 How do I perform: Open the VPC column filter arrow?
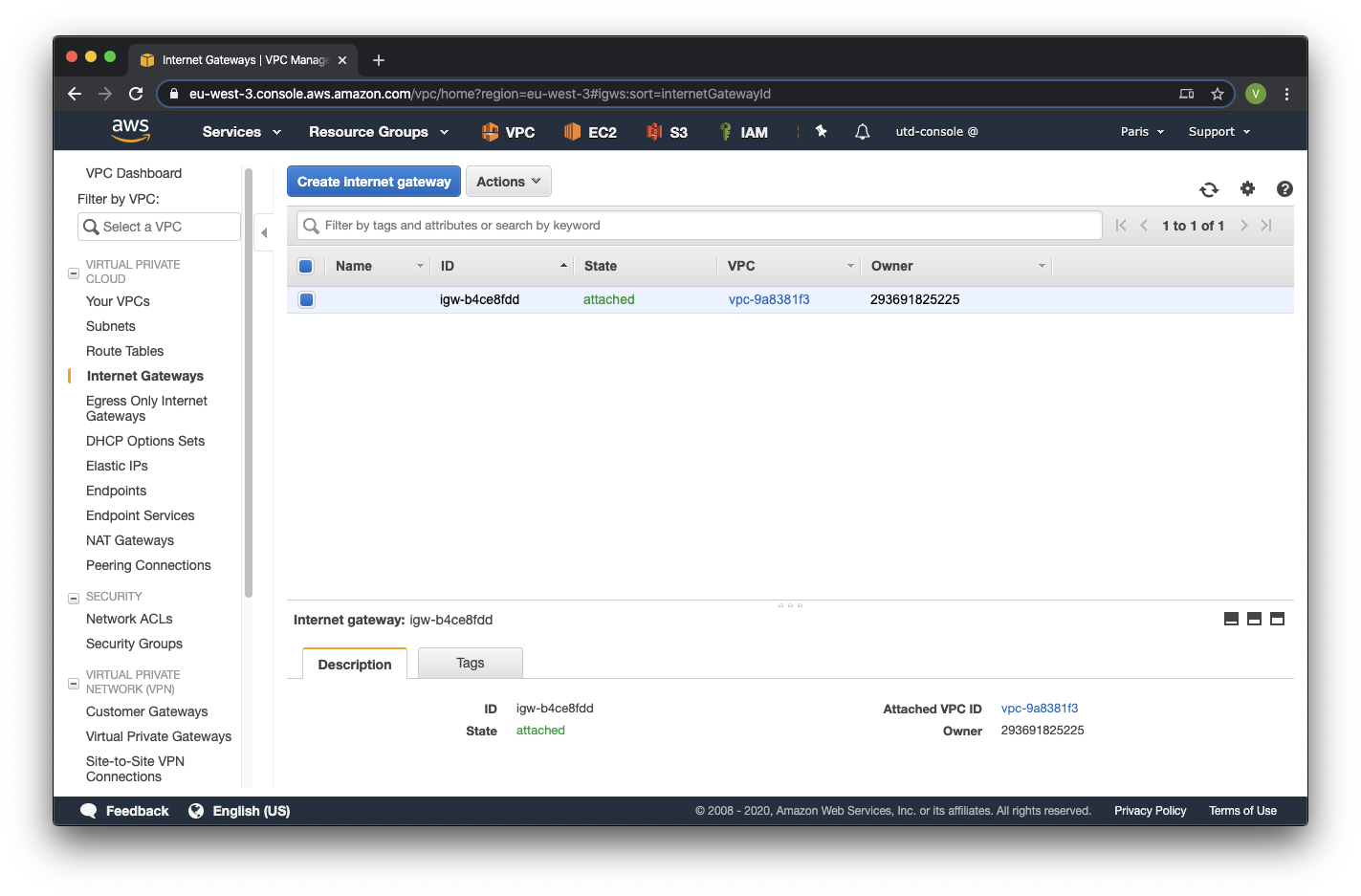(x=850, y=266)
